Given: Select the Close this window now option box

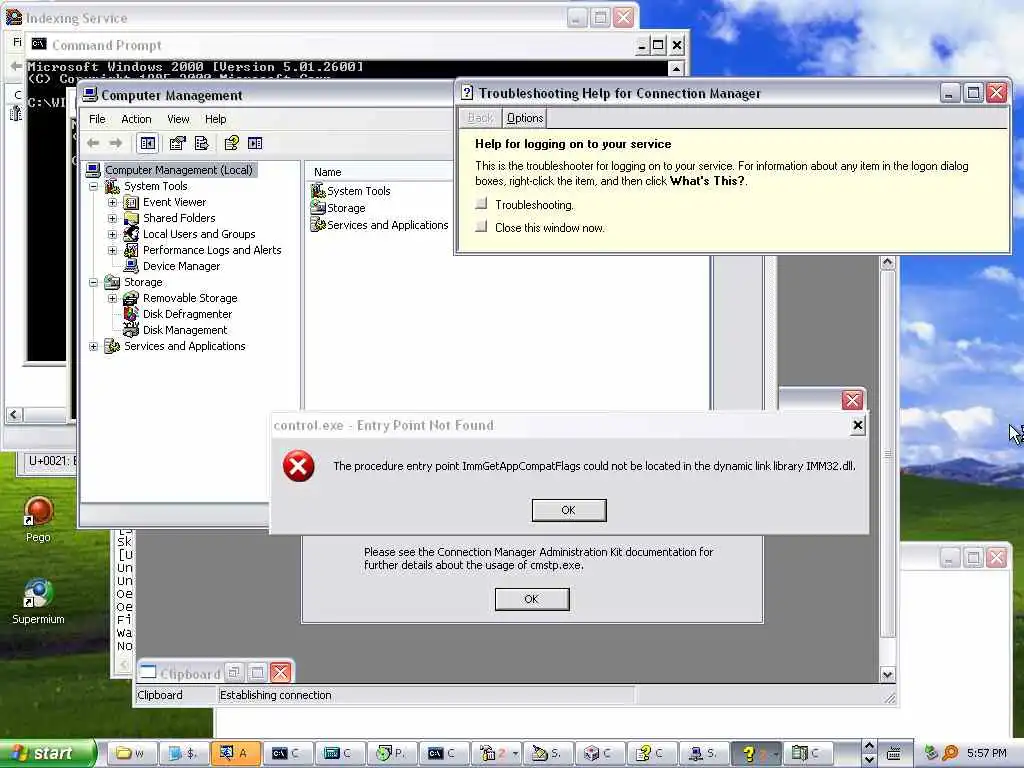Looking at the screenshot, I should 481,227.
